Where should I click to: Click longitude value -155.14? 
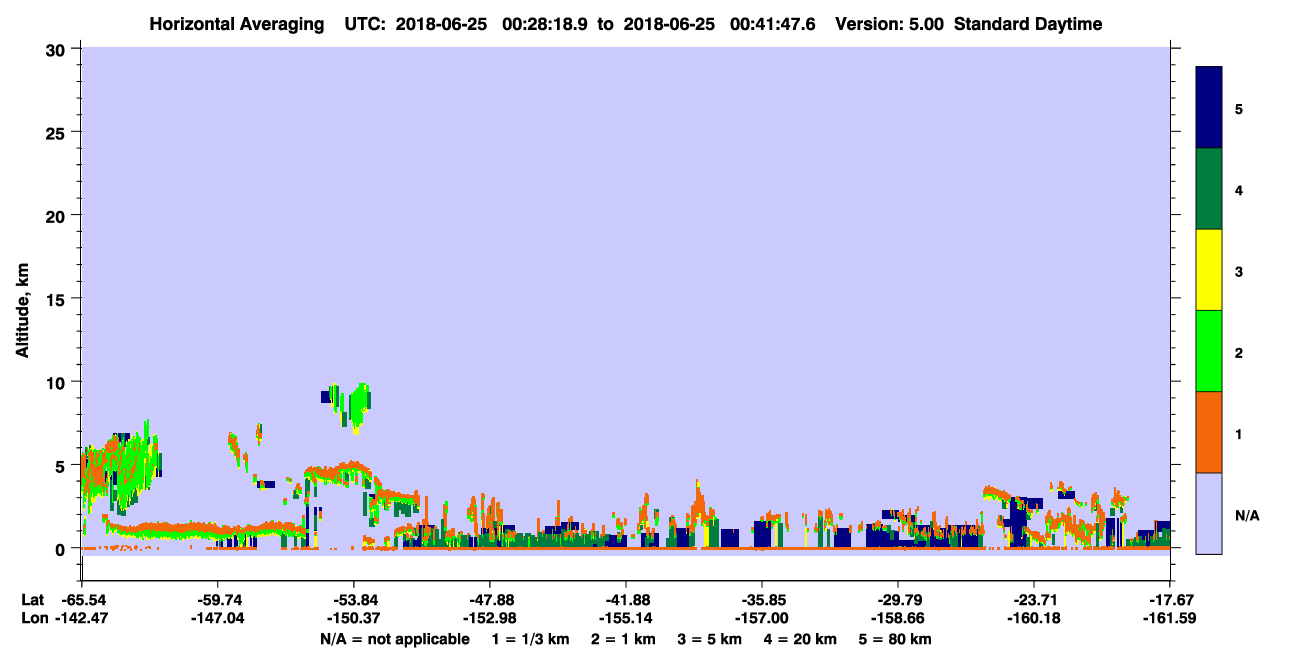click(x=625, y=618)
